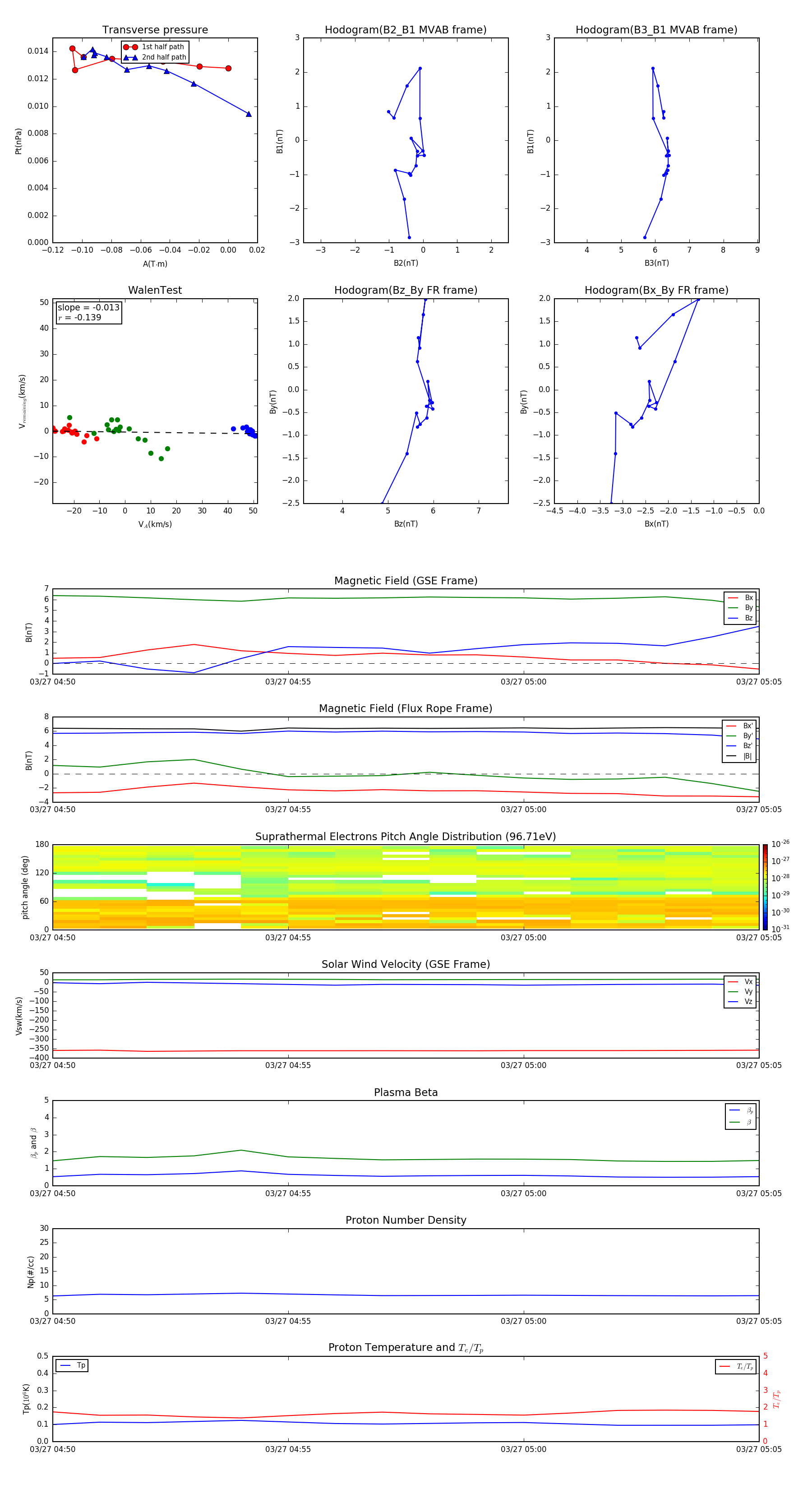Click the "V_remaining(km/s)" y-axis label
812x1489 pixels.
pyautogui.click(x=22, y=401)
